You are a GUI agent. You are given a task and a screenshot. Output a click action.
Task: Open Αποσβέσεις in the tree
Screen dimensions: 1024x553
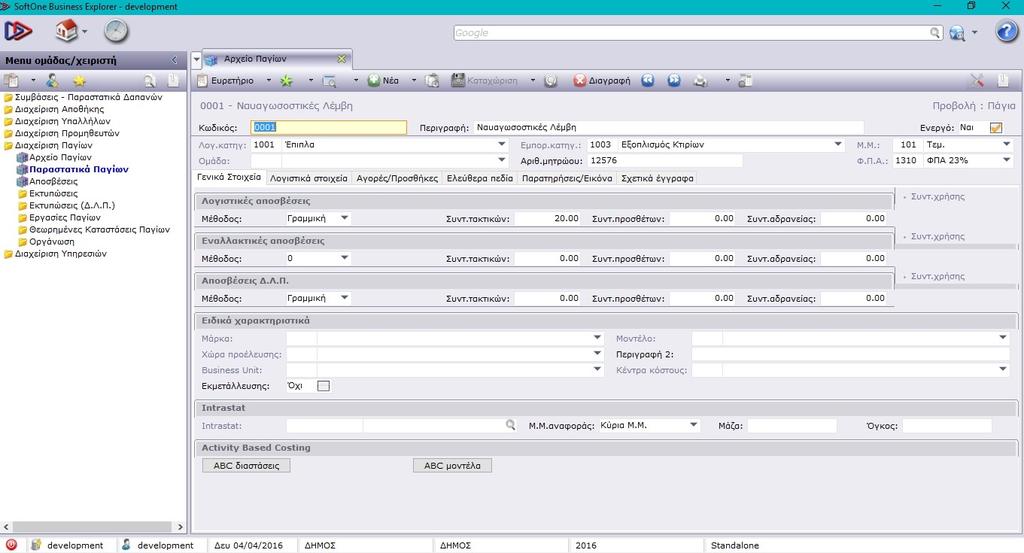pyautogui.click(x=53, y=182)
